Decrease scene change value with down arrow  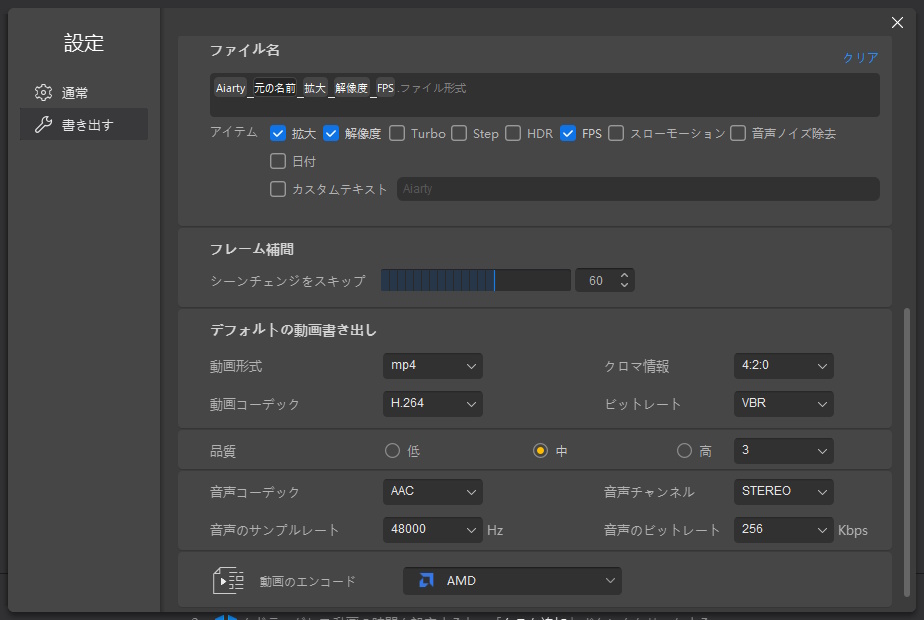pyautogui.click(x=624, y=286)
